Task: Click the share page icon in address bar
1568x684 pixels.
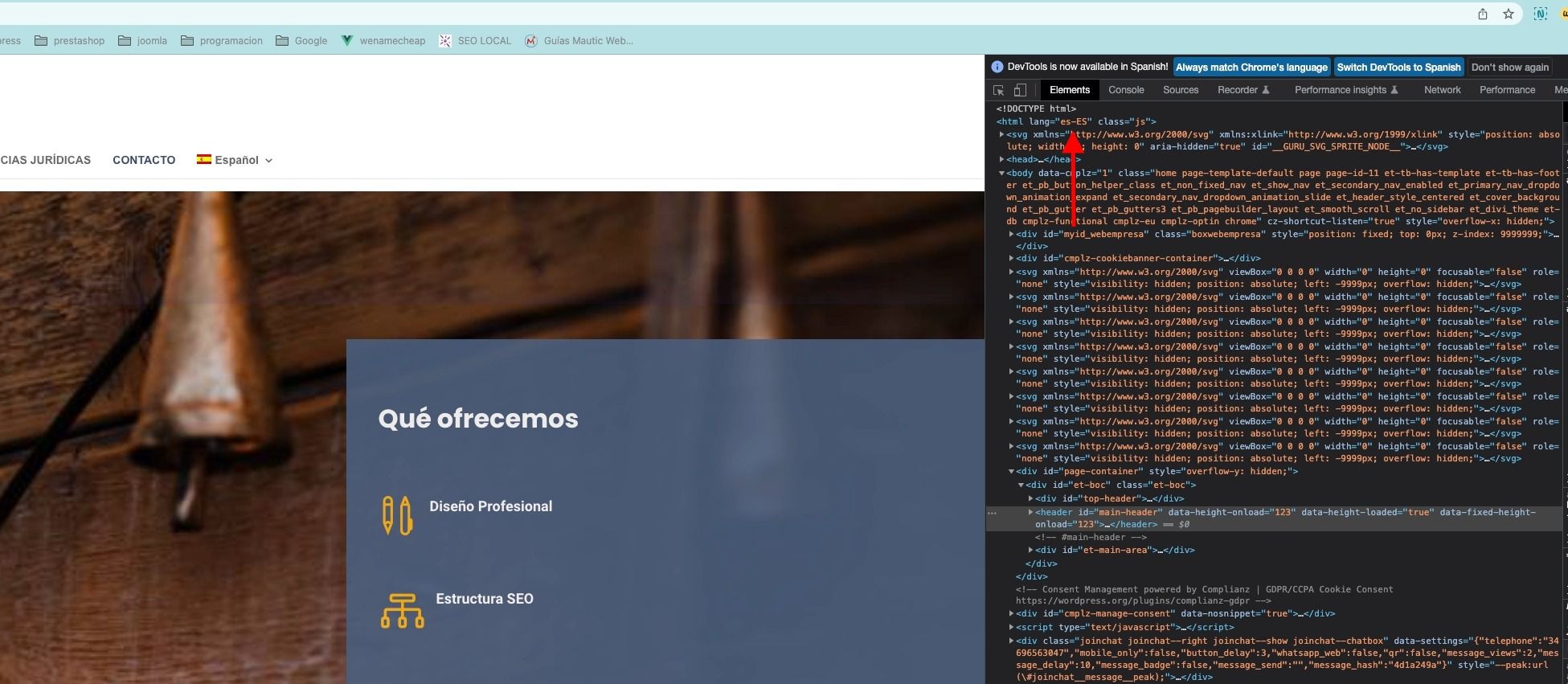Action: click(x=1482, y=14)
